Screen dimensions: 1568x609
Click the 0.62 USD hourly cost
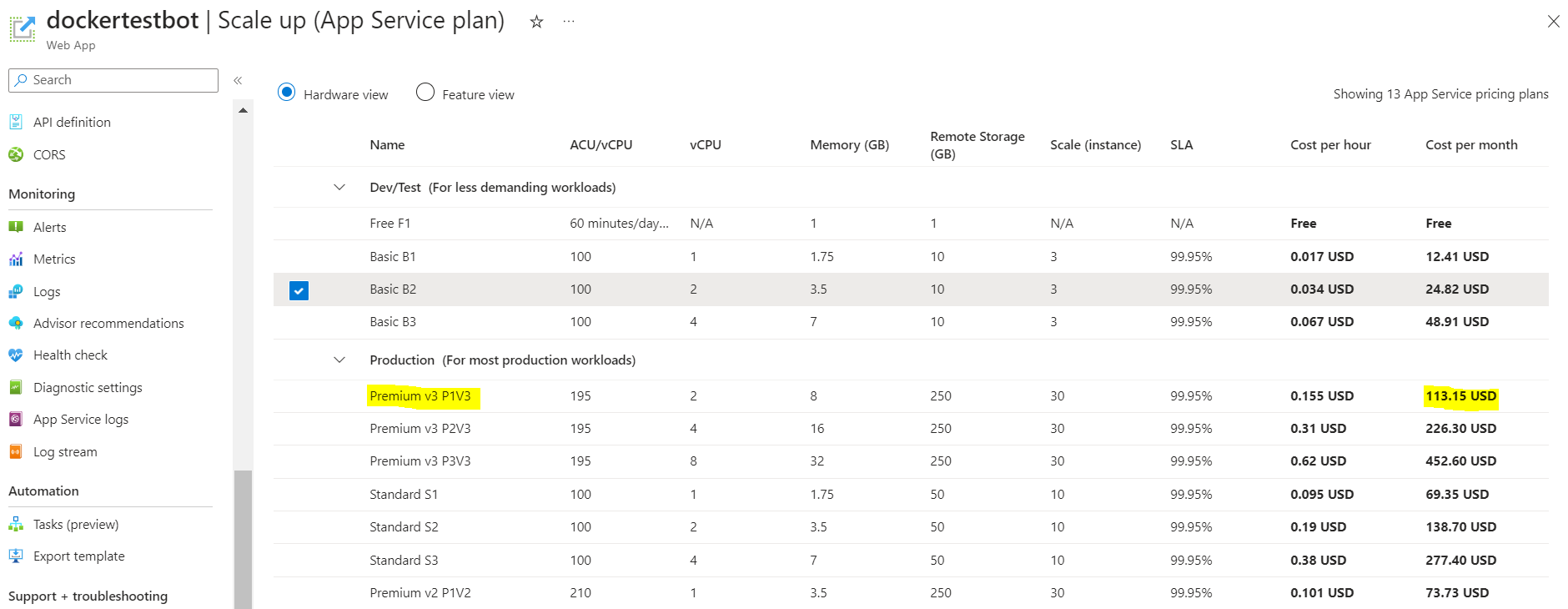pyautogui.click(x=1318, y=461)
